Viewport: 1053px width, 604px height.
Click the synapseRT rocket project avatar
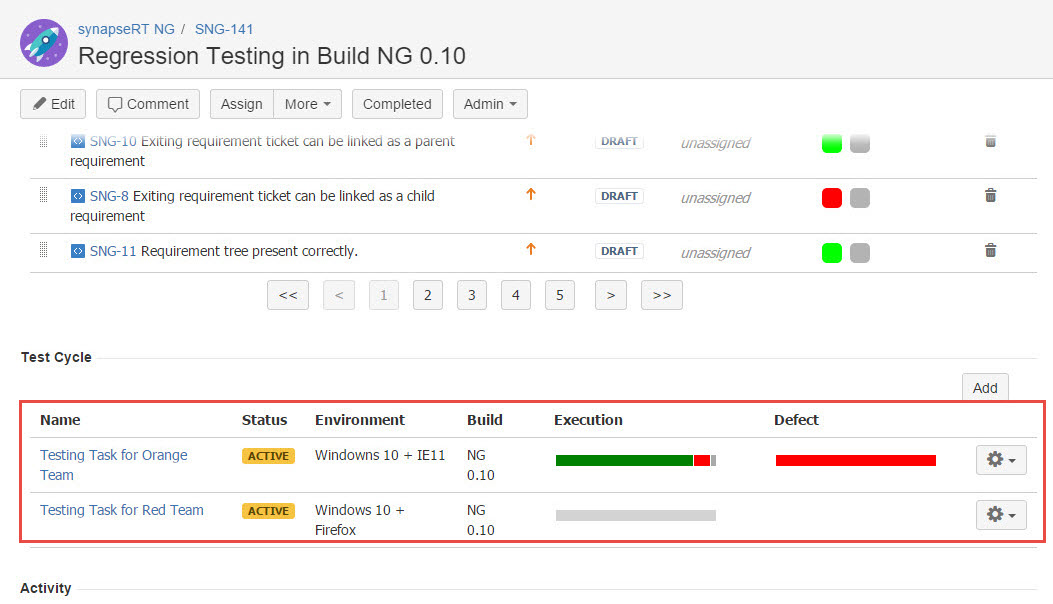tap(44, 43)
